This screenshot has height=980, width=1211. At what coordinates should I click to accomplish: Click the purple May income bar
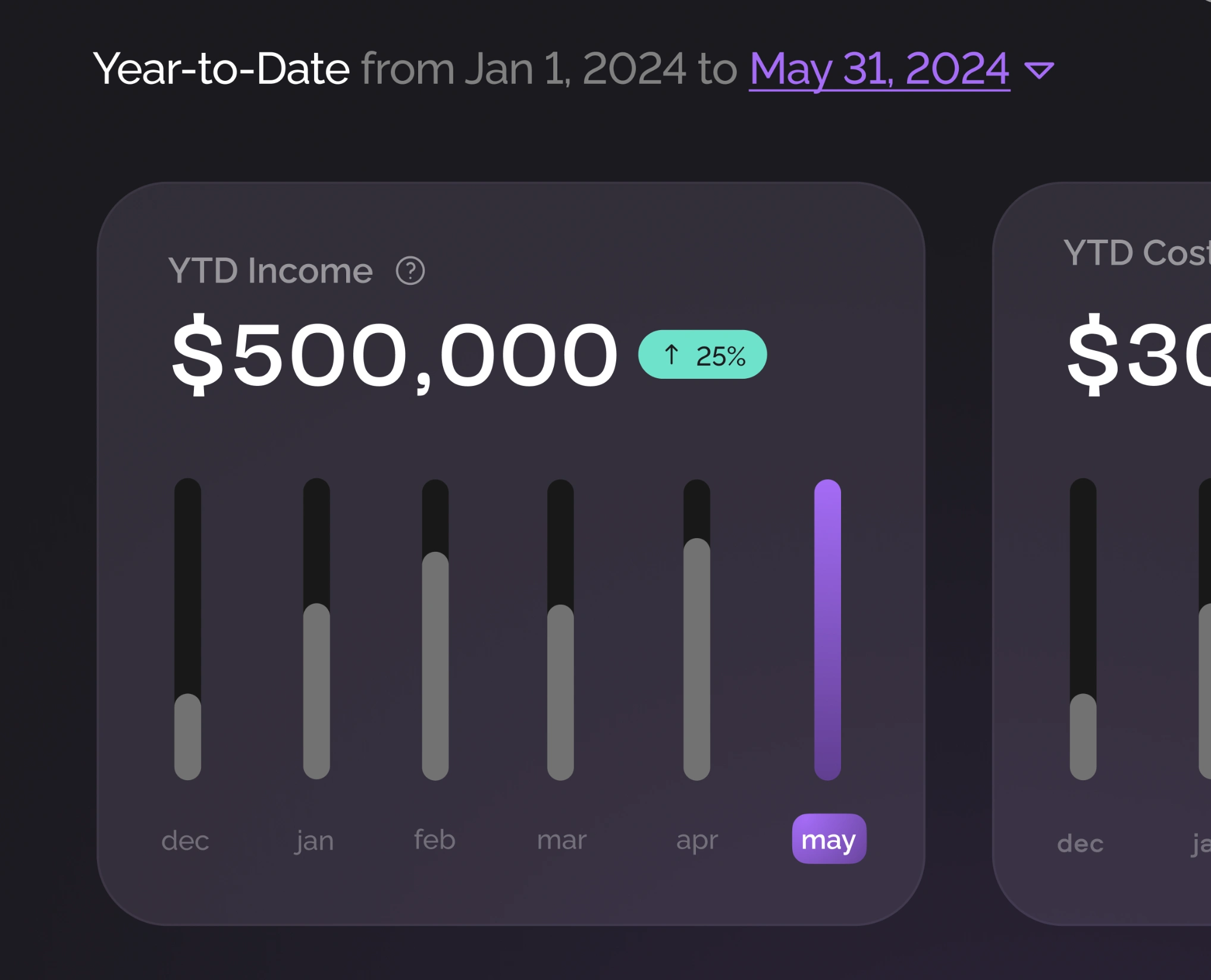(827, 629)
